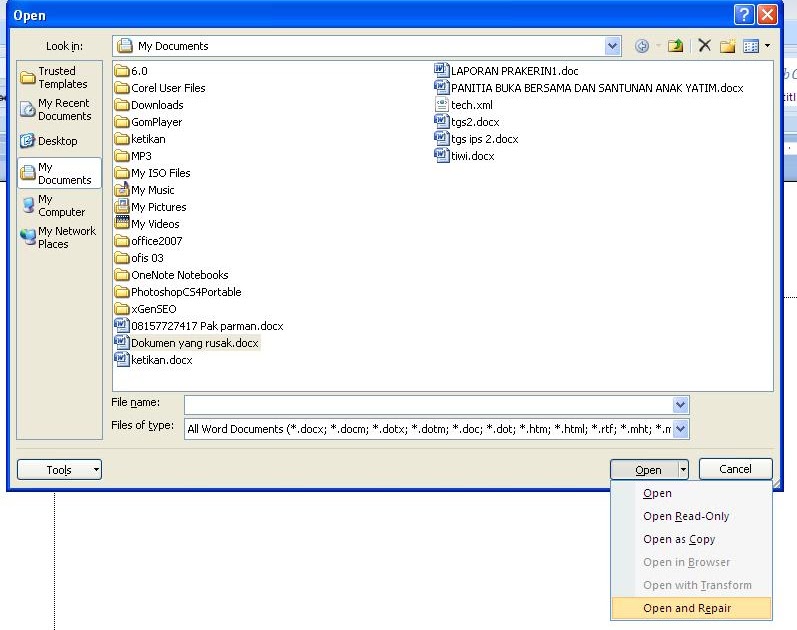797x630 pixels.
Task: Select the ketikan folder
Action: pyautogui.click(x=140, y=139)
